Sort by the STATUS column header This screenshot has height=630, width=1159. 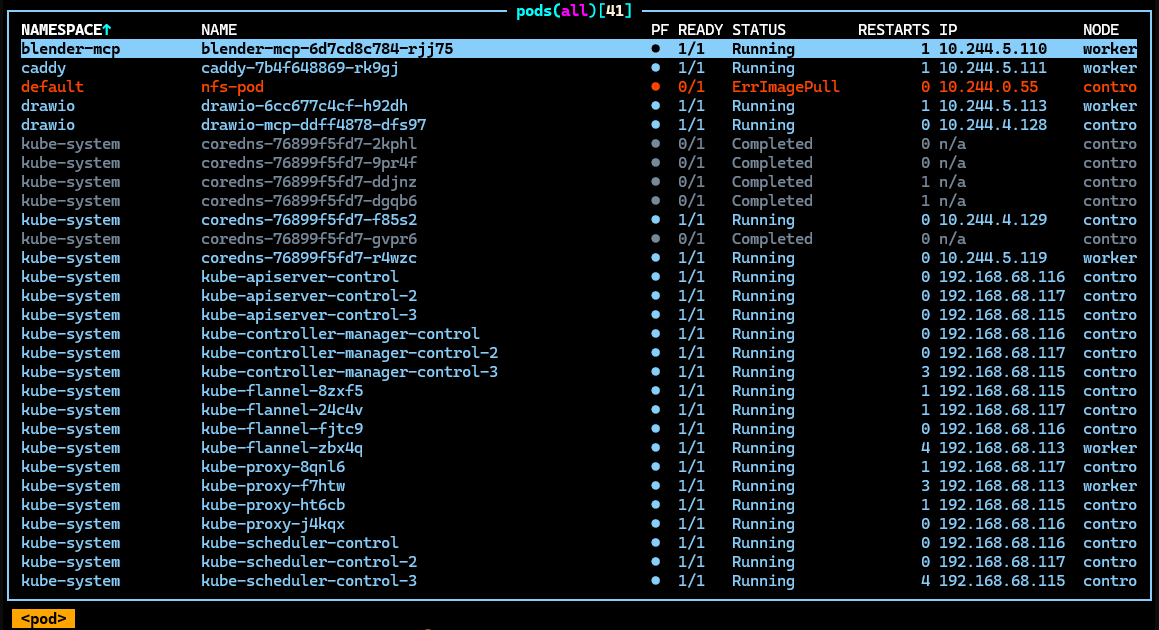(758, 30)
